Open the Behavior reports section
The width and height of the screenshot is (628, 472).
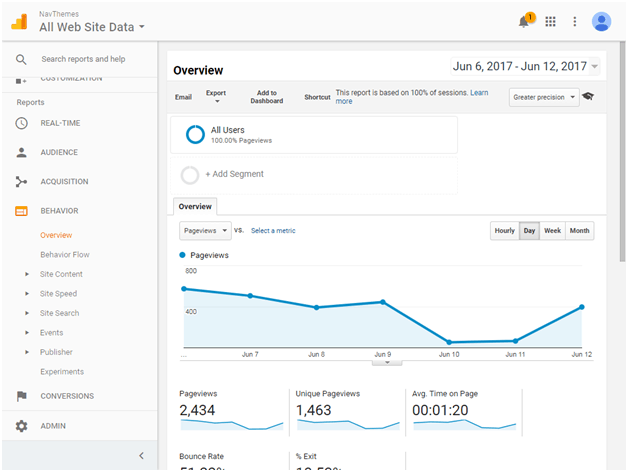click(x=59, y=211)
